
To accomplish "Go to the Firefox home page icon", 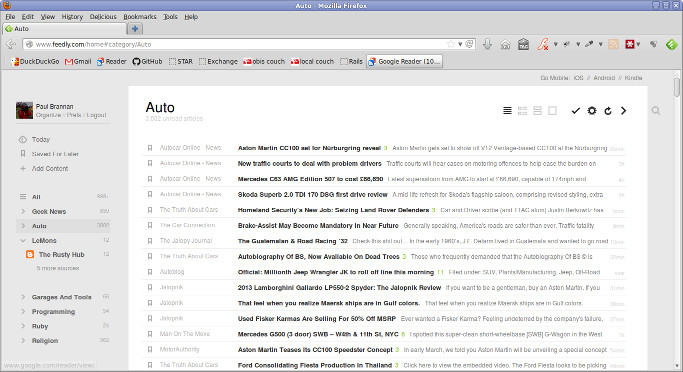I will click(505, 44).
